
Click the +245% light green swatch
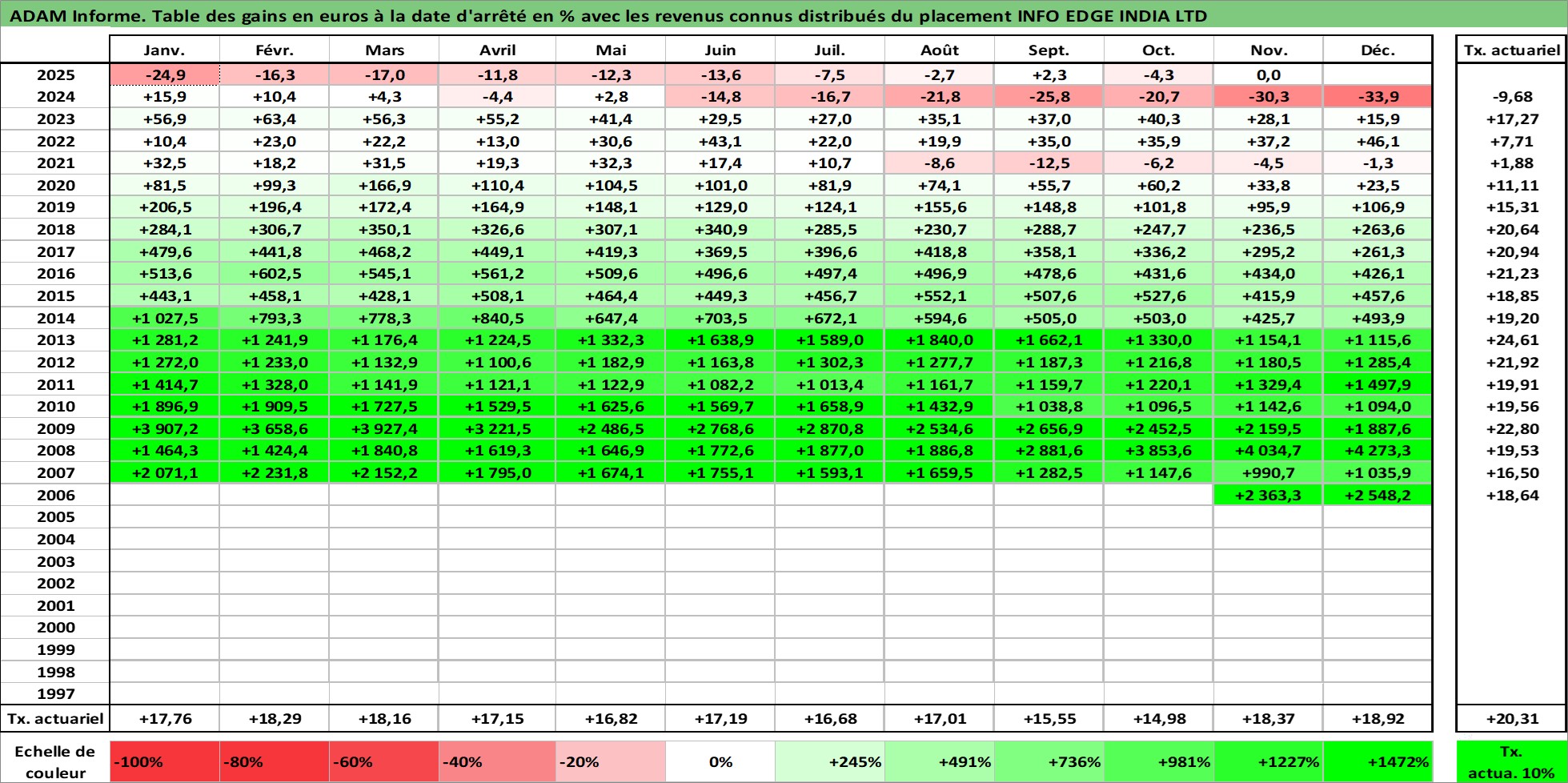coord(830,761)
